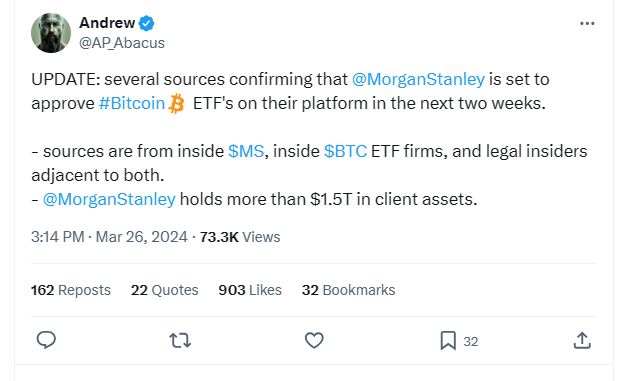Repost this tweet using retweet icon

[180, 340]
